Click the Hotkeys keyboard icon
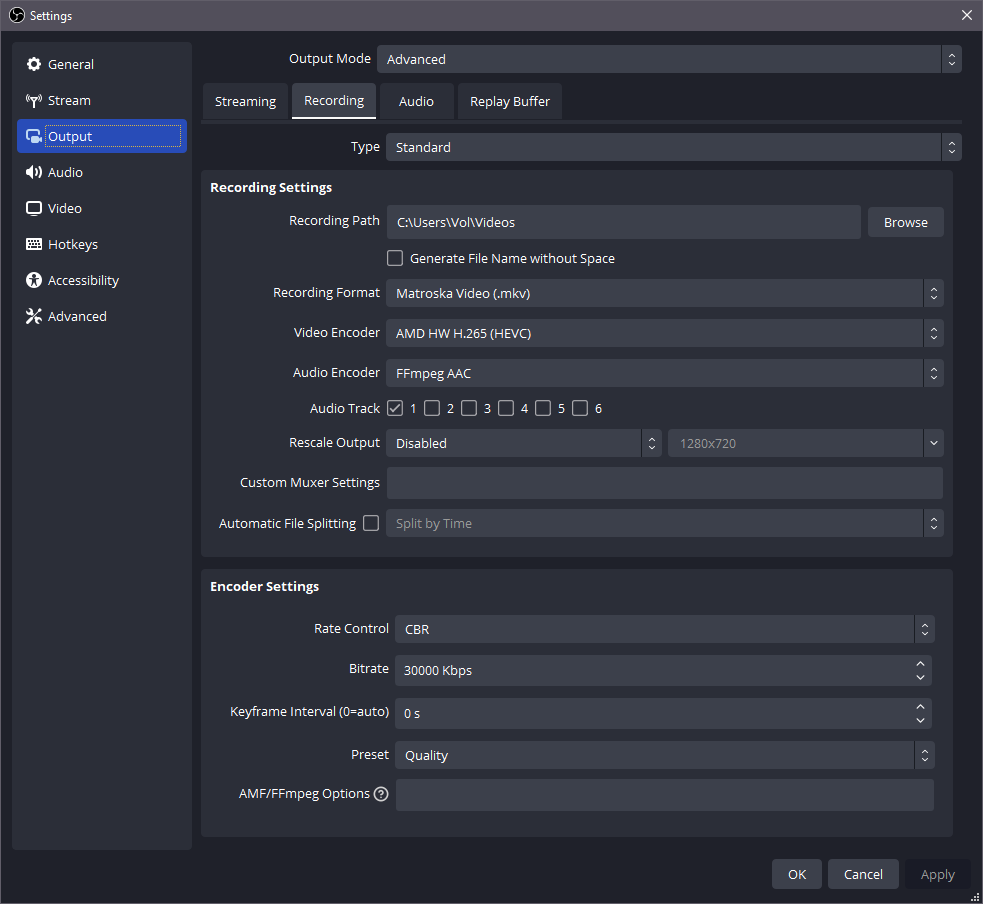The height and width of the screenshot is (904, 983). (x=34, y=244)
